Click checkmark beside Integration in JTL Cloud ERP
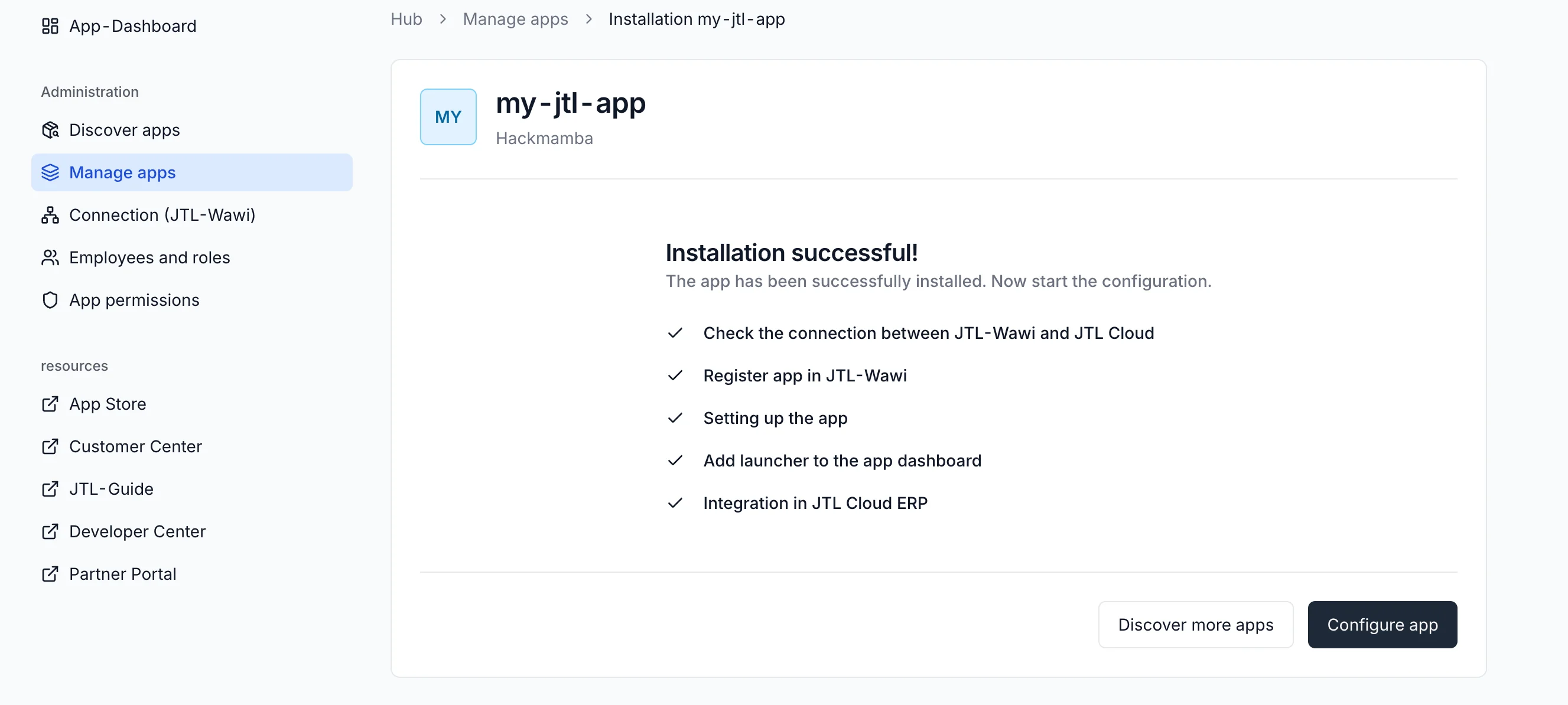Image resolution: width=1568 pixels, height=705 pixels. click(x=675, y=504)
